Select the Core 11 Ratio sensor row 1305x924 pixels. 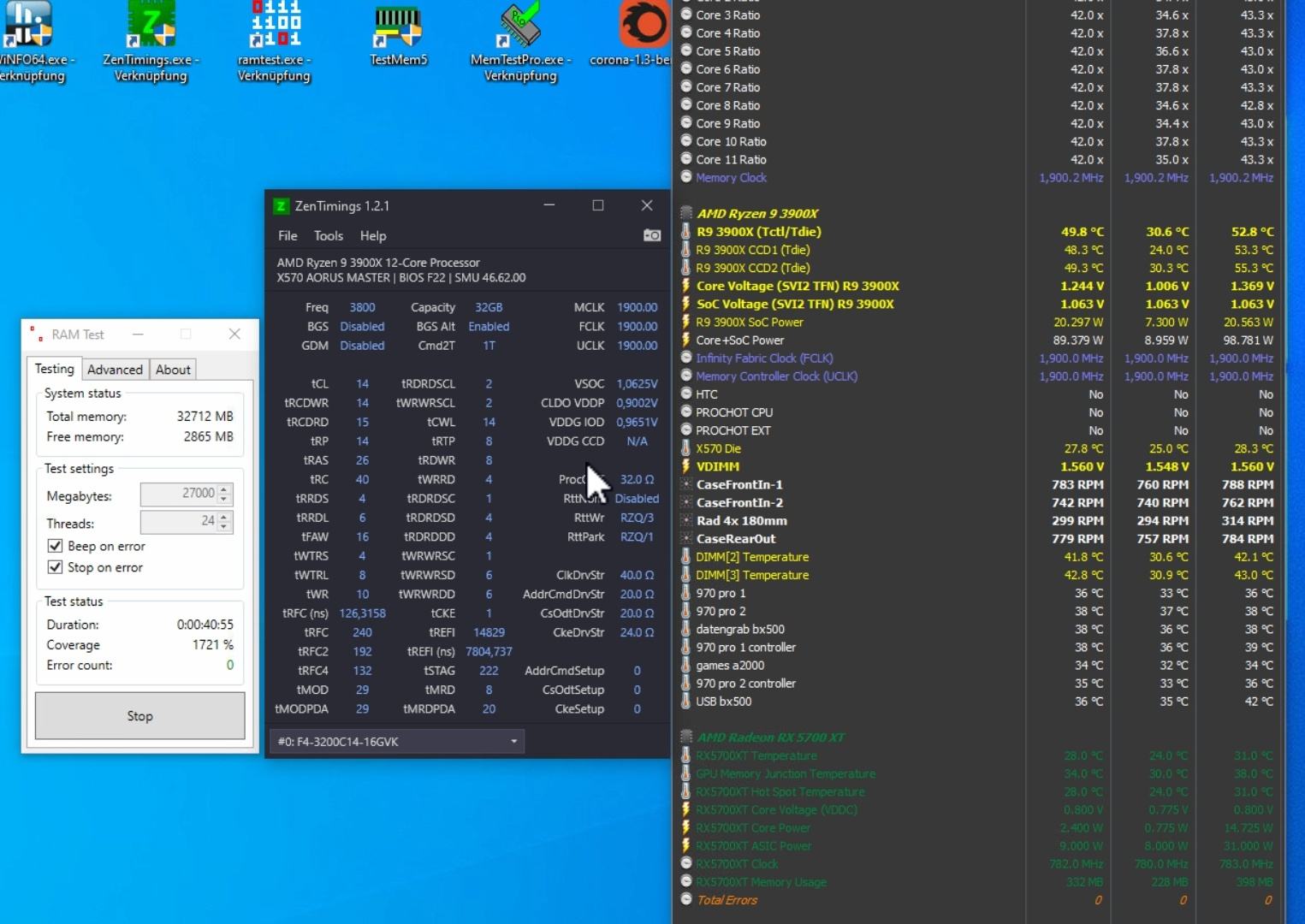(976, 159)
